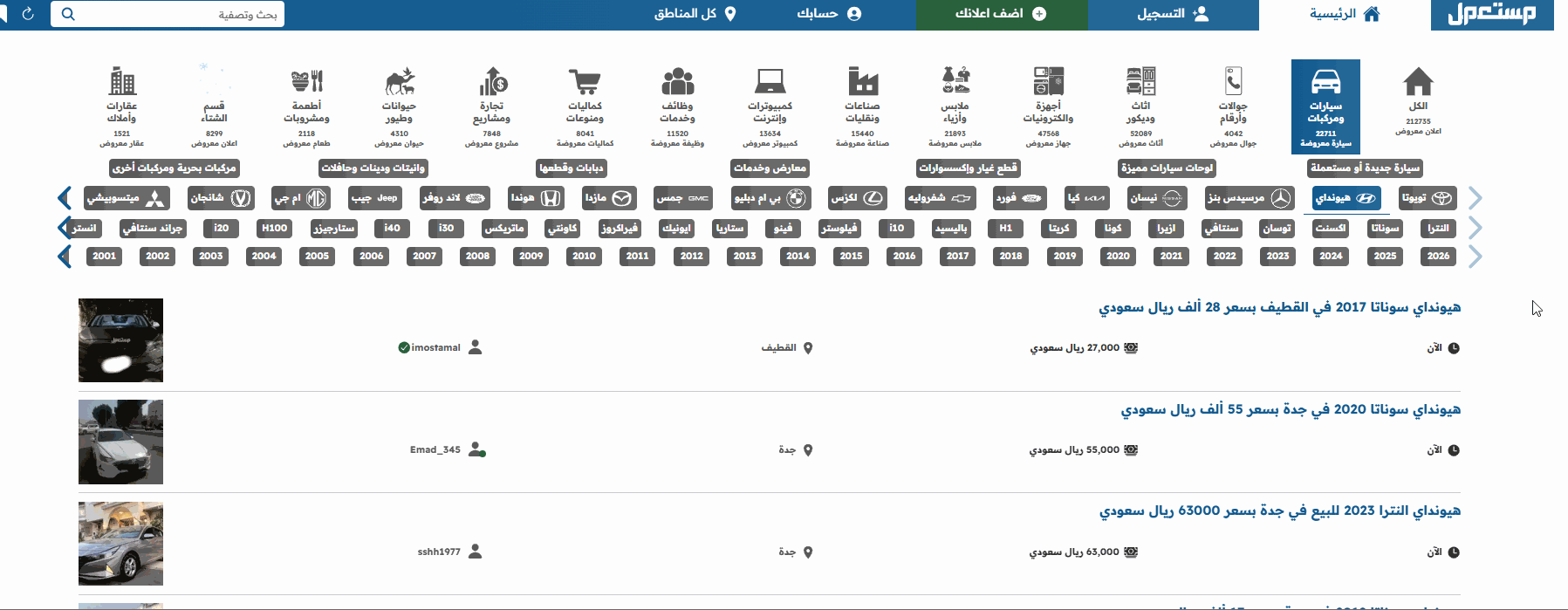1568x610 pixels.
Task: Open the كمبيوتر وإنترنت laptop category
Action: pyautogui.click(x=770, y=106)
